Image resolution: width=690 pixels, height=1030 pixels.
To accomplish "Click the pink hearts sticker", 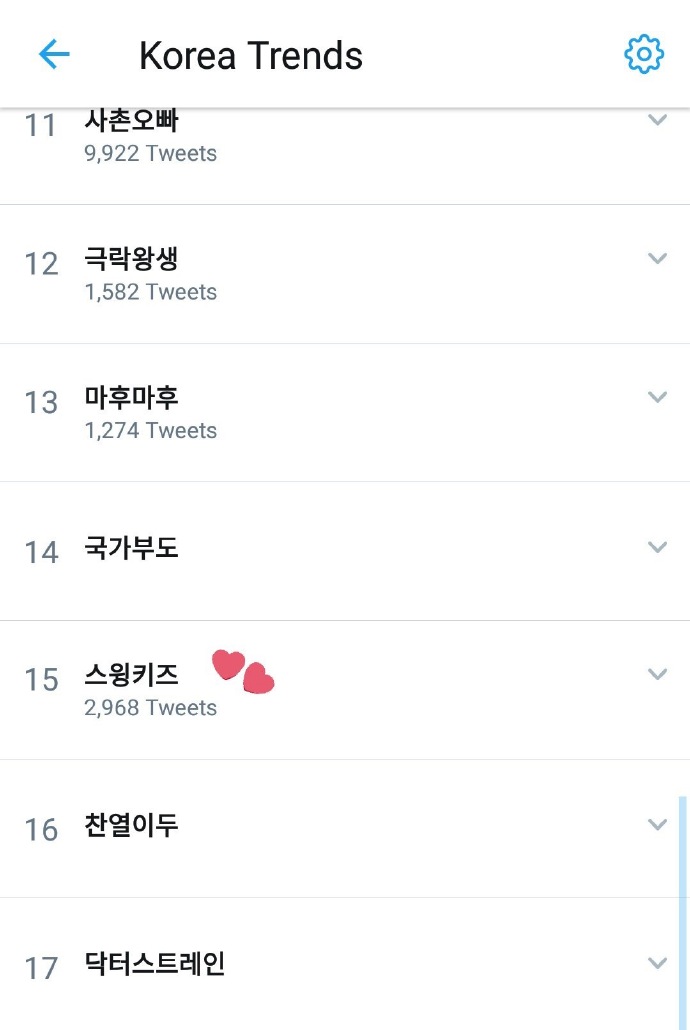I will (244, 671).
